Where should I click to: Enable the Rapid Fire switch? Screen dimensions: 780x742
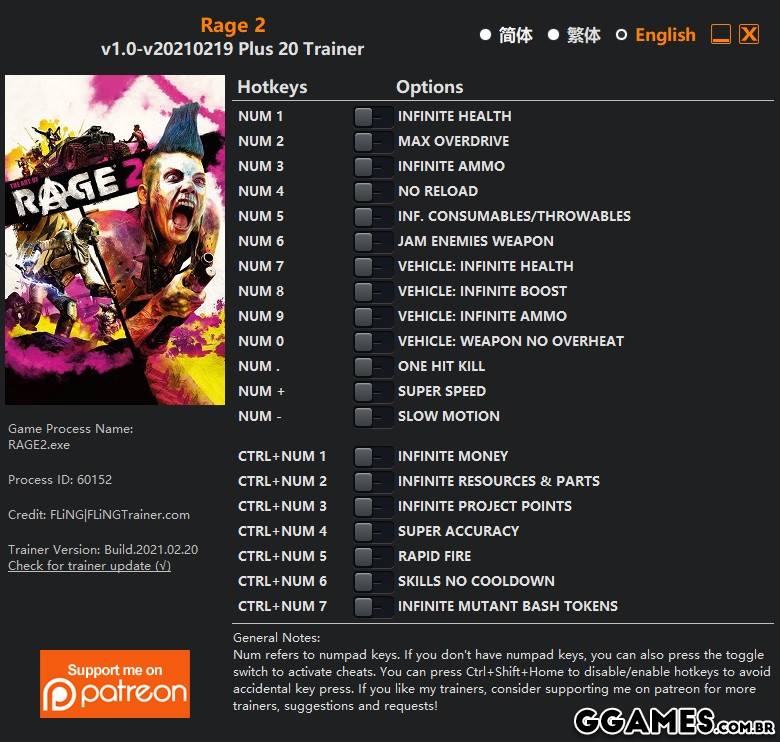point(373,556)
